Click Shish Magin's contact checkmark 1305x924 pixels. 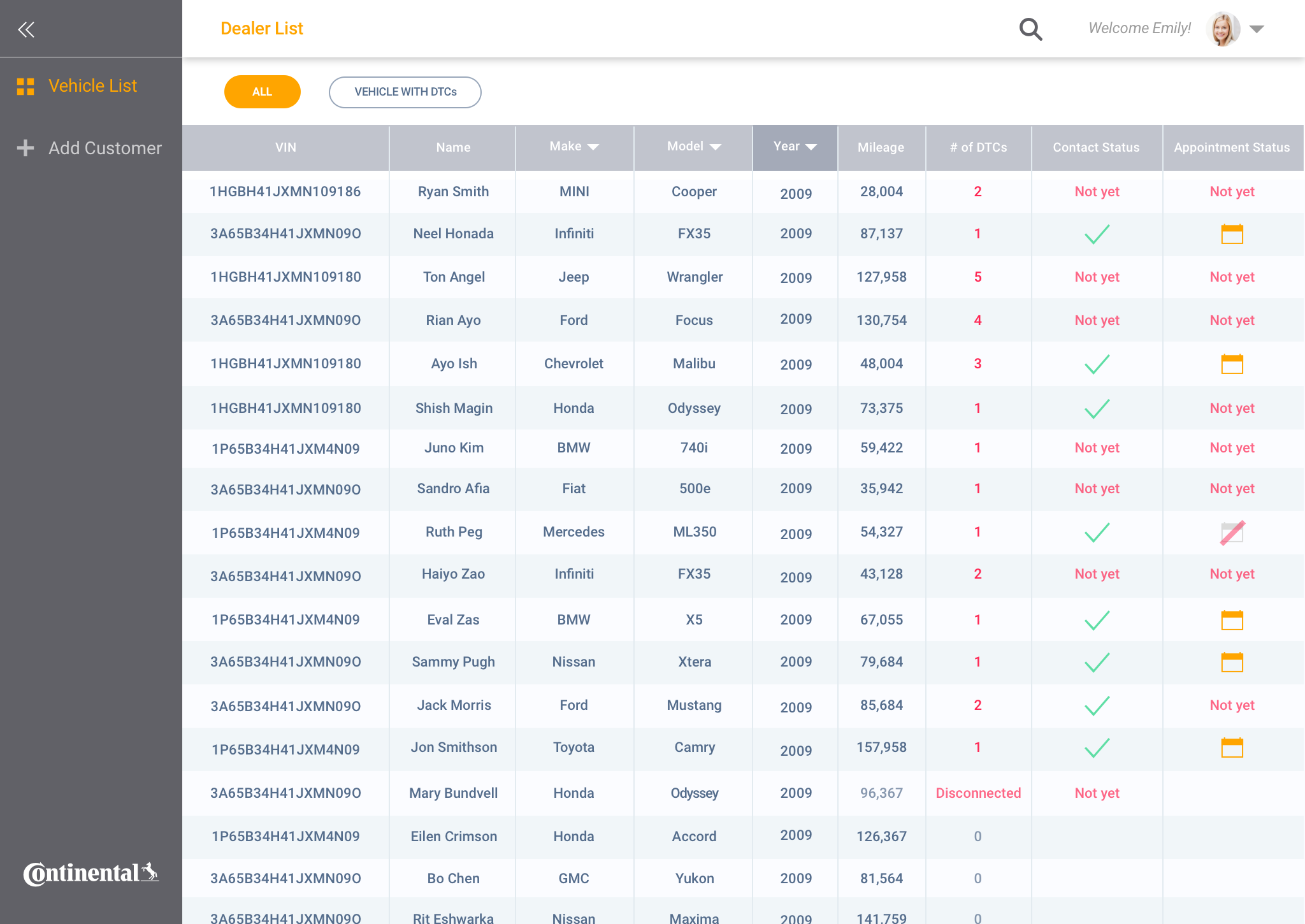coord(1097,408)
